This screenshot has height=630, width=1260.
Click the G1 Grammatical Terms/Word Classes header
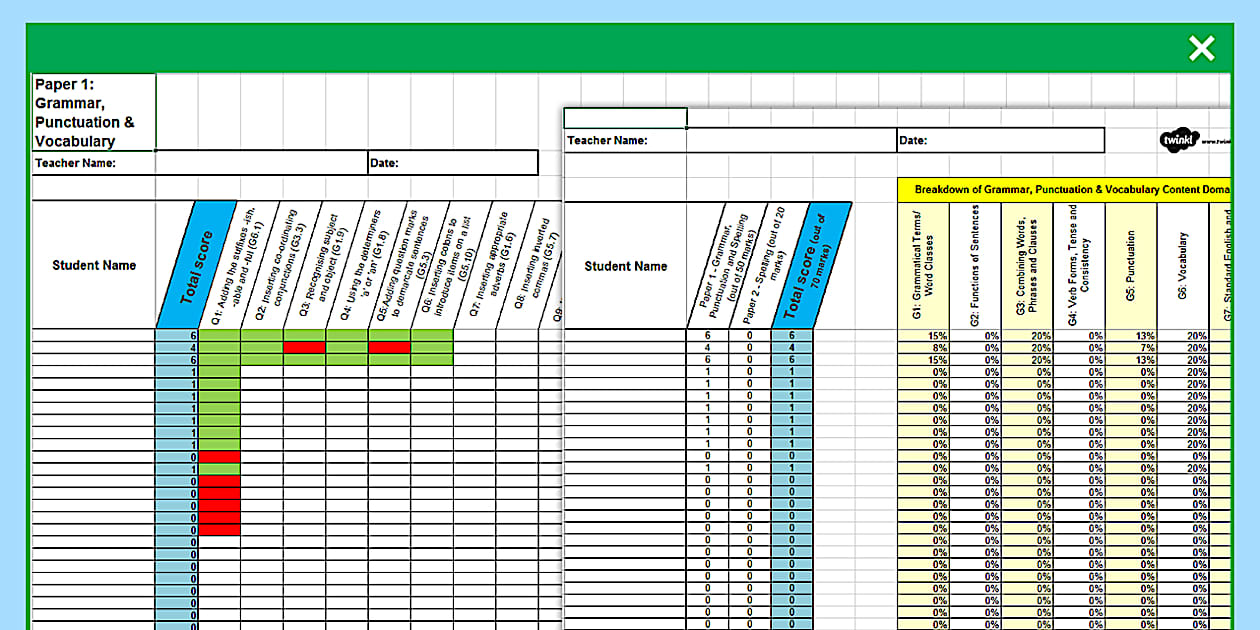point(923,265)
